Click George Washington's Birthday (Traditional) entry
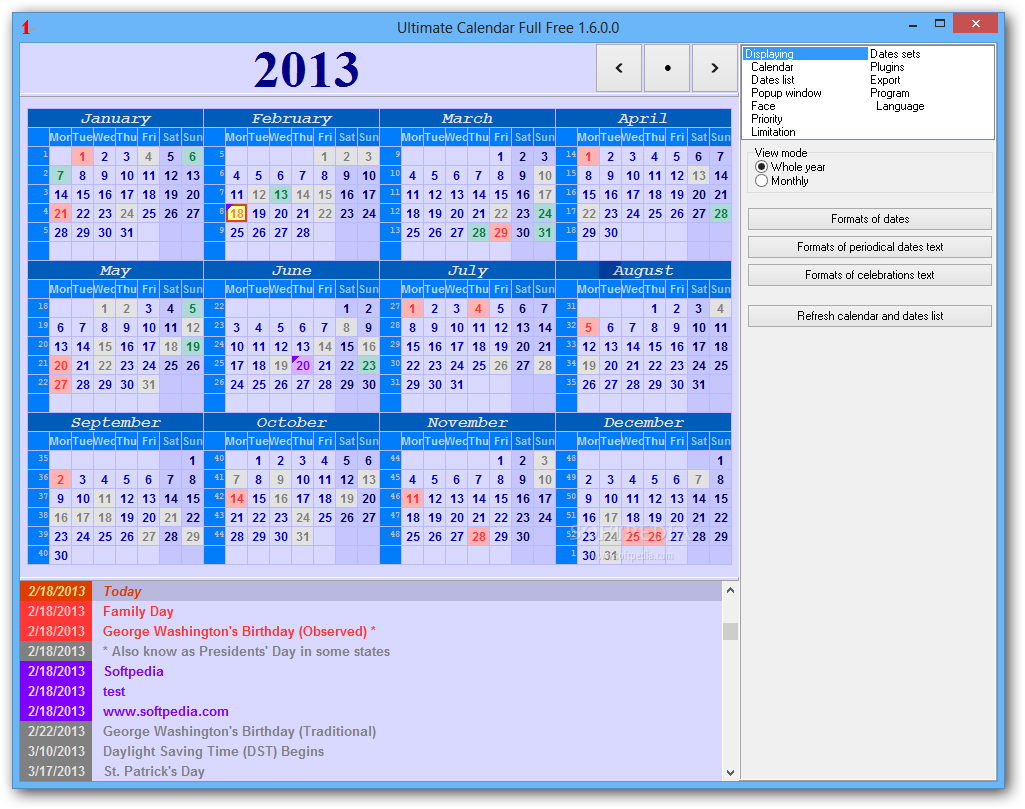Image resolution: width=1025 pixels, height=809 pixels. (371, 731)
